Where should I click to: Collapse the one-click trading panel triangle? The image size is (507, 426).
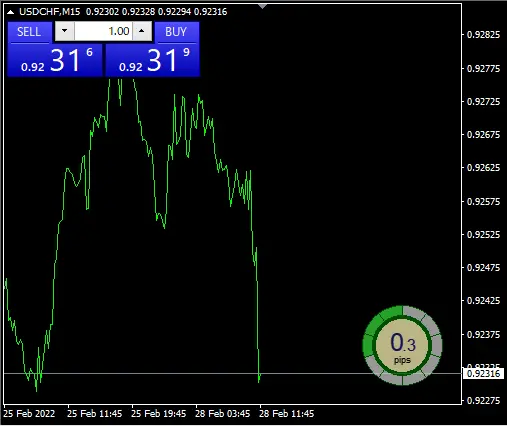(11, 12)
